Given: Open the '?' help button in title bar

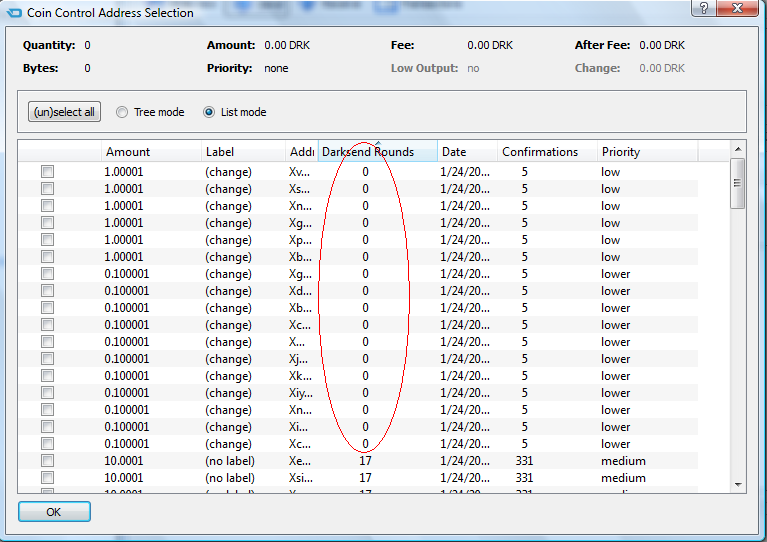Looking at the screenshot, I should 704,8.
